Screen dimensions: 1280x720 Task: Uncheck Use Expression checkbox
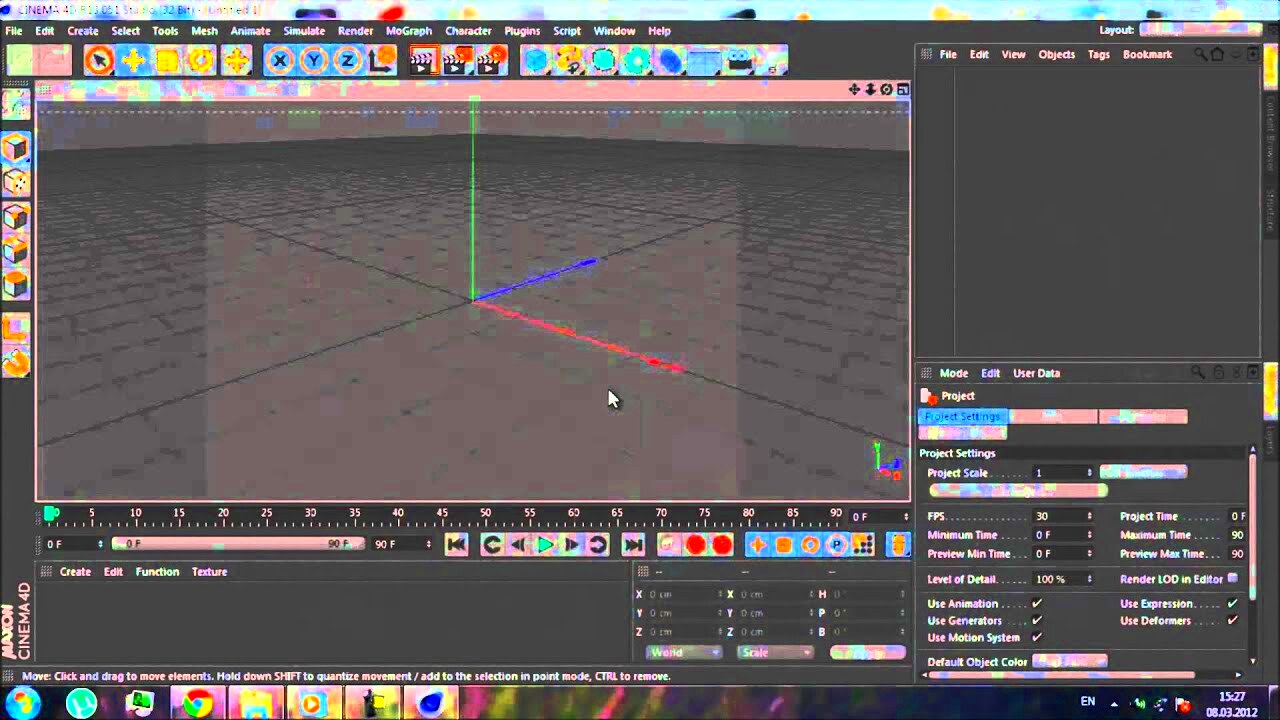point(1232,603)
